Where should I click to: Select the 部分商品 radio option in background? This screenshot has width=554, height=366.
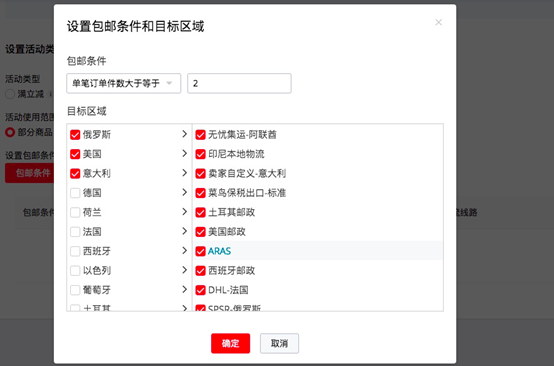coord(10,132)
